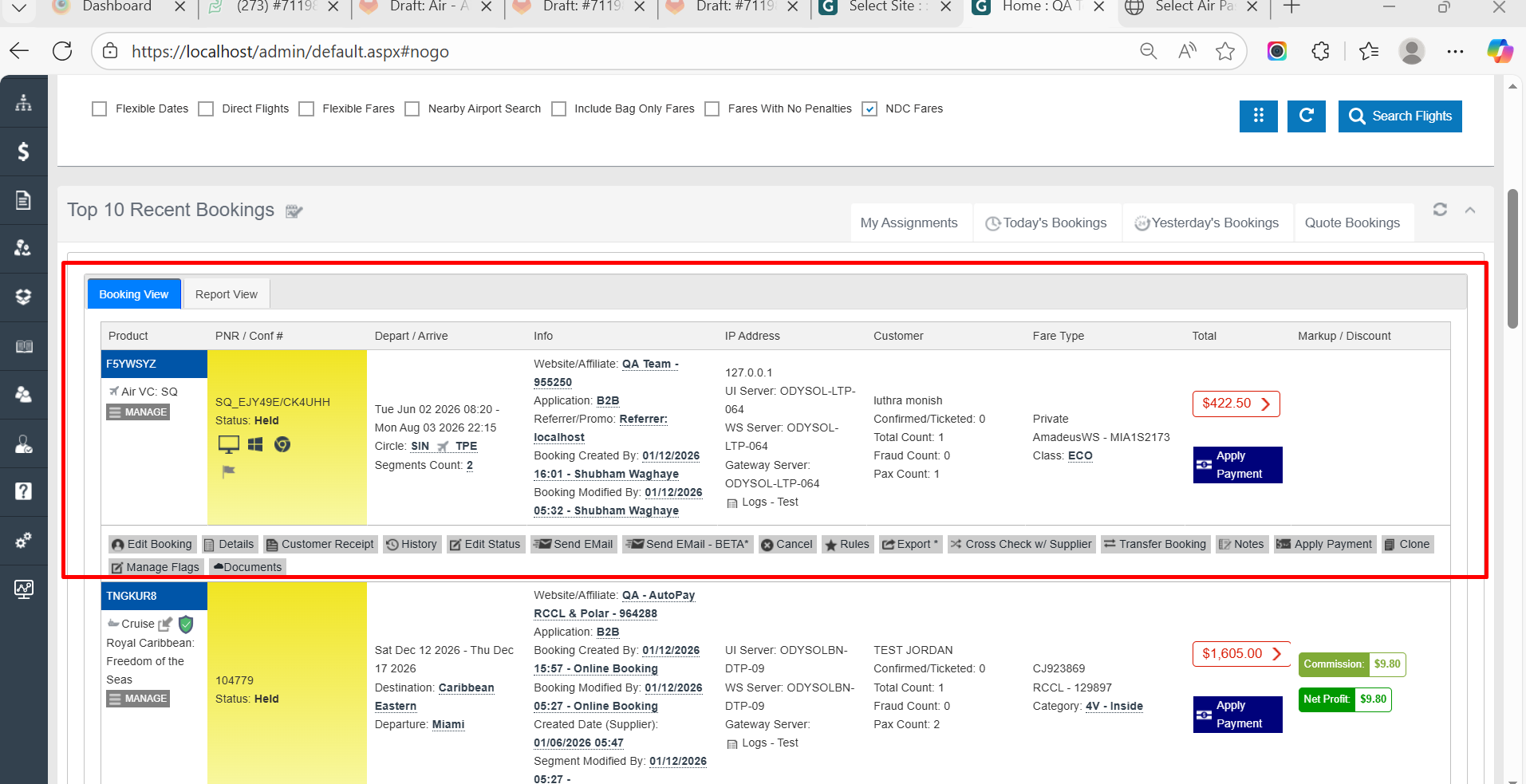Collapse the Top 10 Recent Bookings panel
The height and width of the screenshot is (784, 1526).
(1470, 210)
